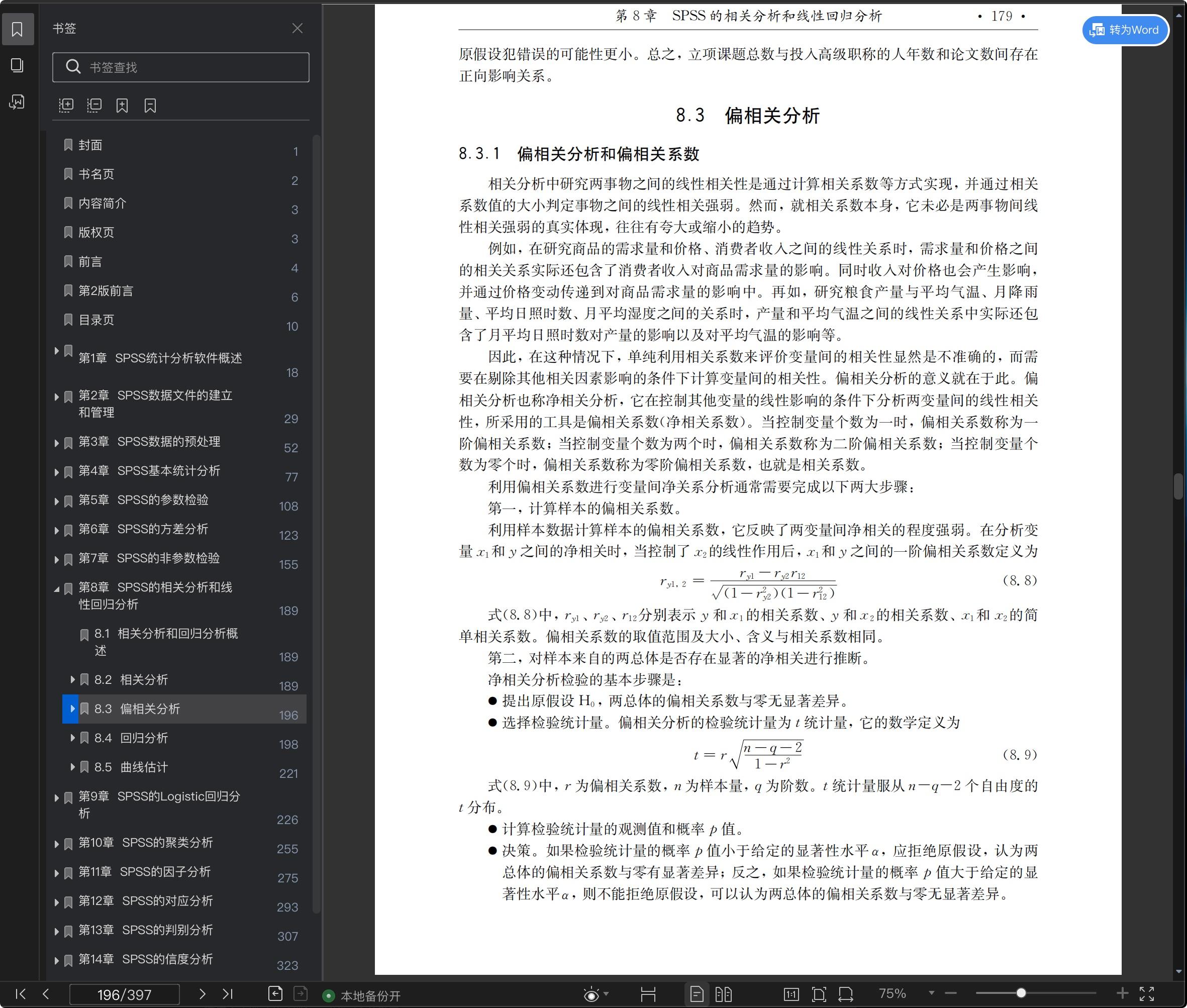Collapse all bookmarks icon
Screen dimensions: 1187x1008
[94, 105]
